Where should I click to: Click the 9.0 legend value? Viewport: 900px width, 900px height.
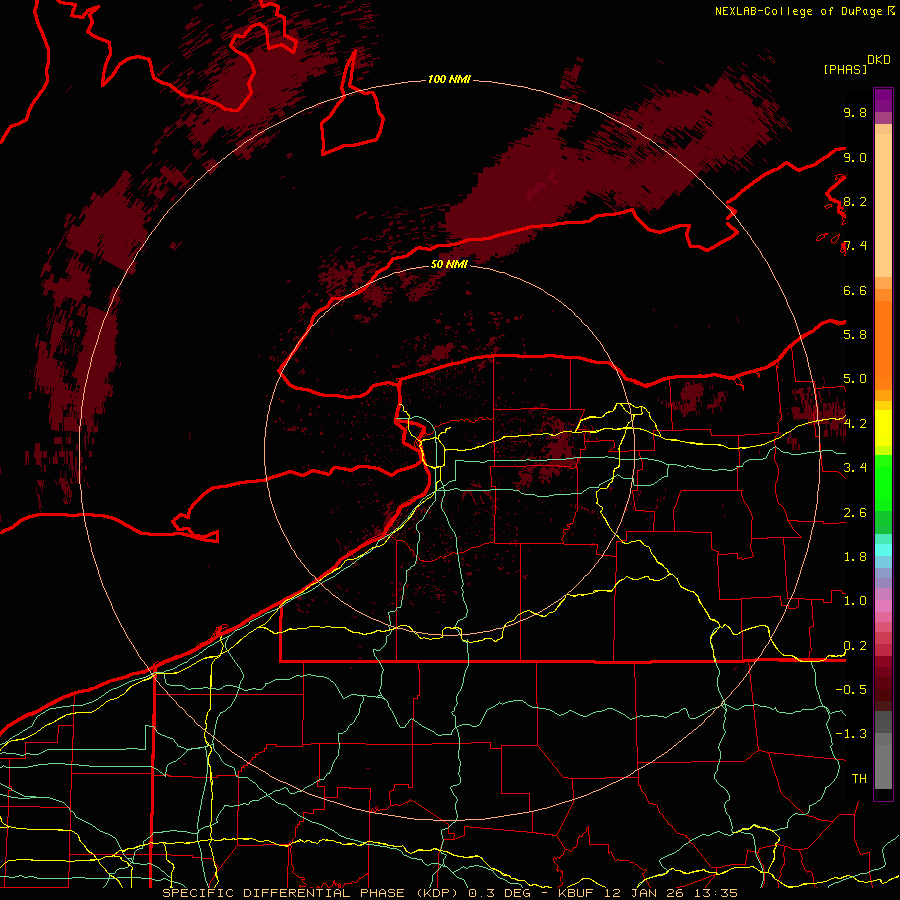pos(855,157)
